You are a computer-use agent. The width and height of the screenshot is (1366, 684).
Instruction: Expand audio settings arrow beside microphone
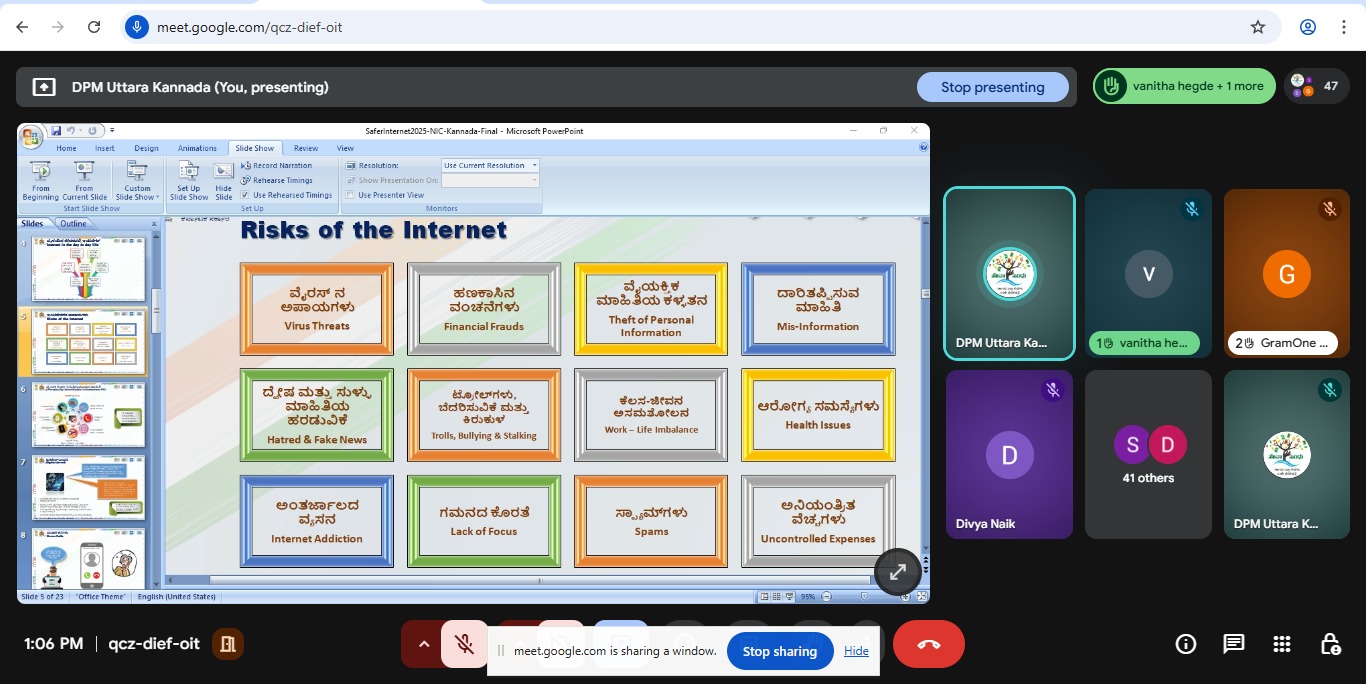click(423, 644)
